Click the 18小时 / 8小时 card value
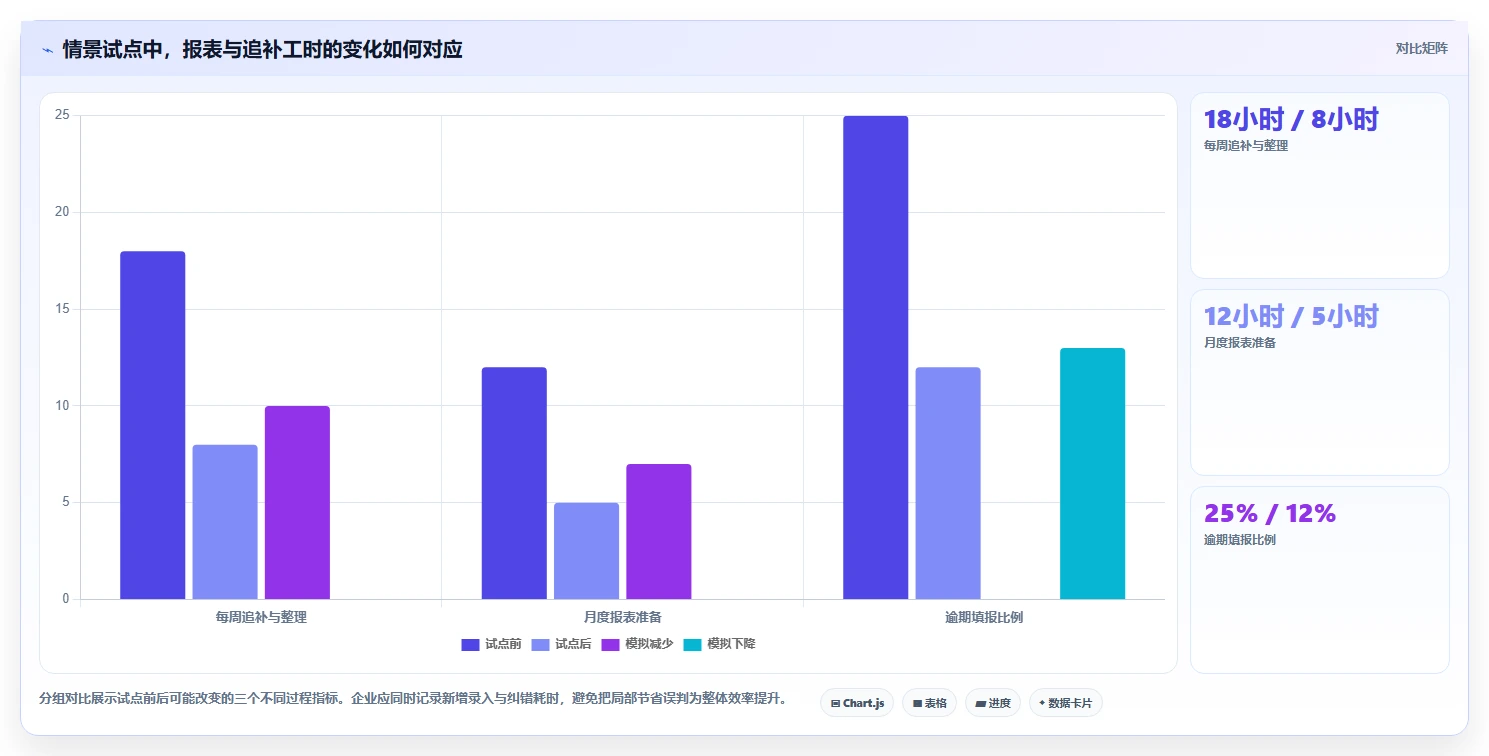This screenshot has width=1489, height=756. [x=1291, y=120]
